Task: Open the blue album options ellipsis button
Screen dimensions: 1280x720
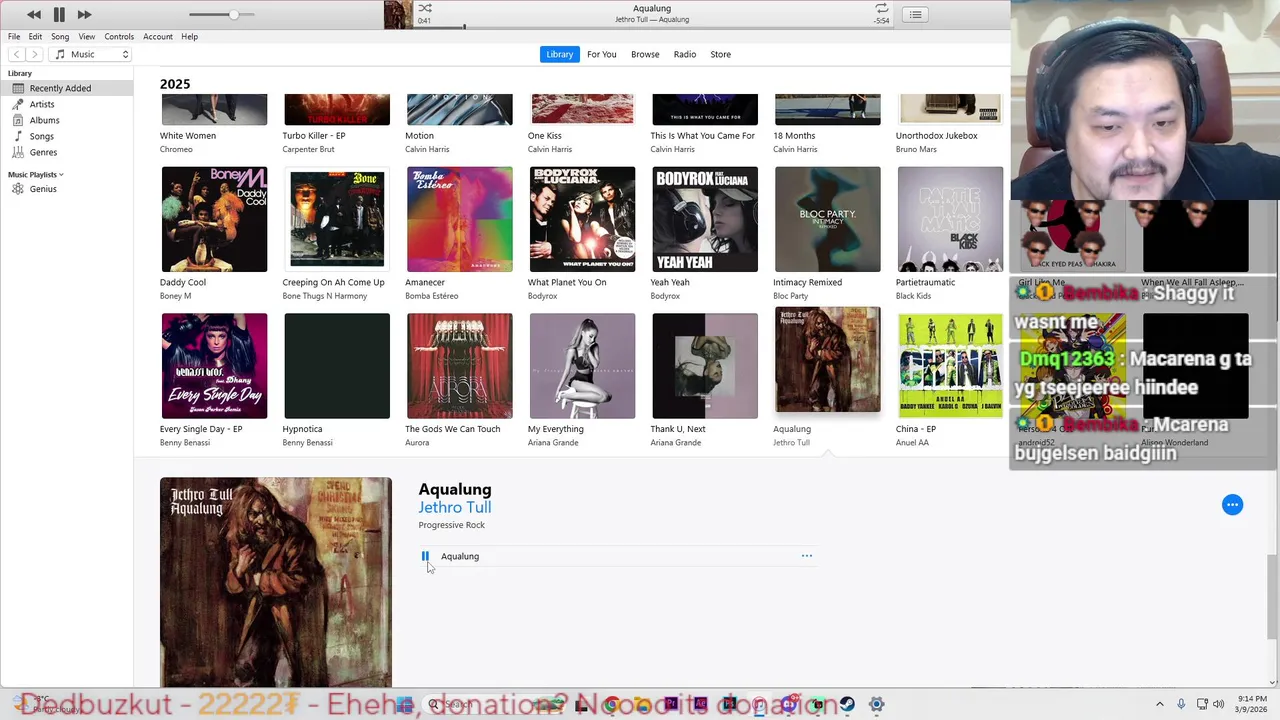Action: pos(1232,505)
